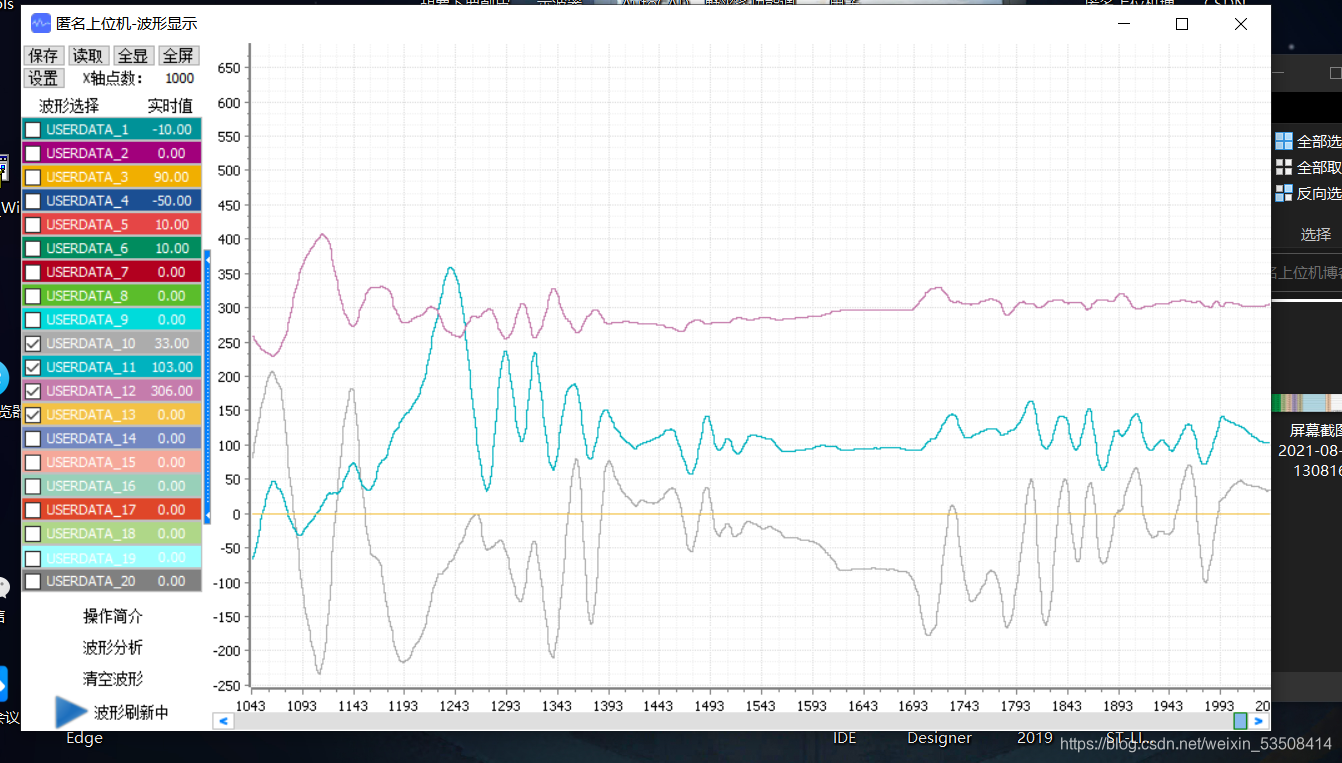Click the 全屏 fullscreen button
The width and height of the screenshot is (1342, 763).
[x=179, y=56]
